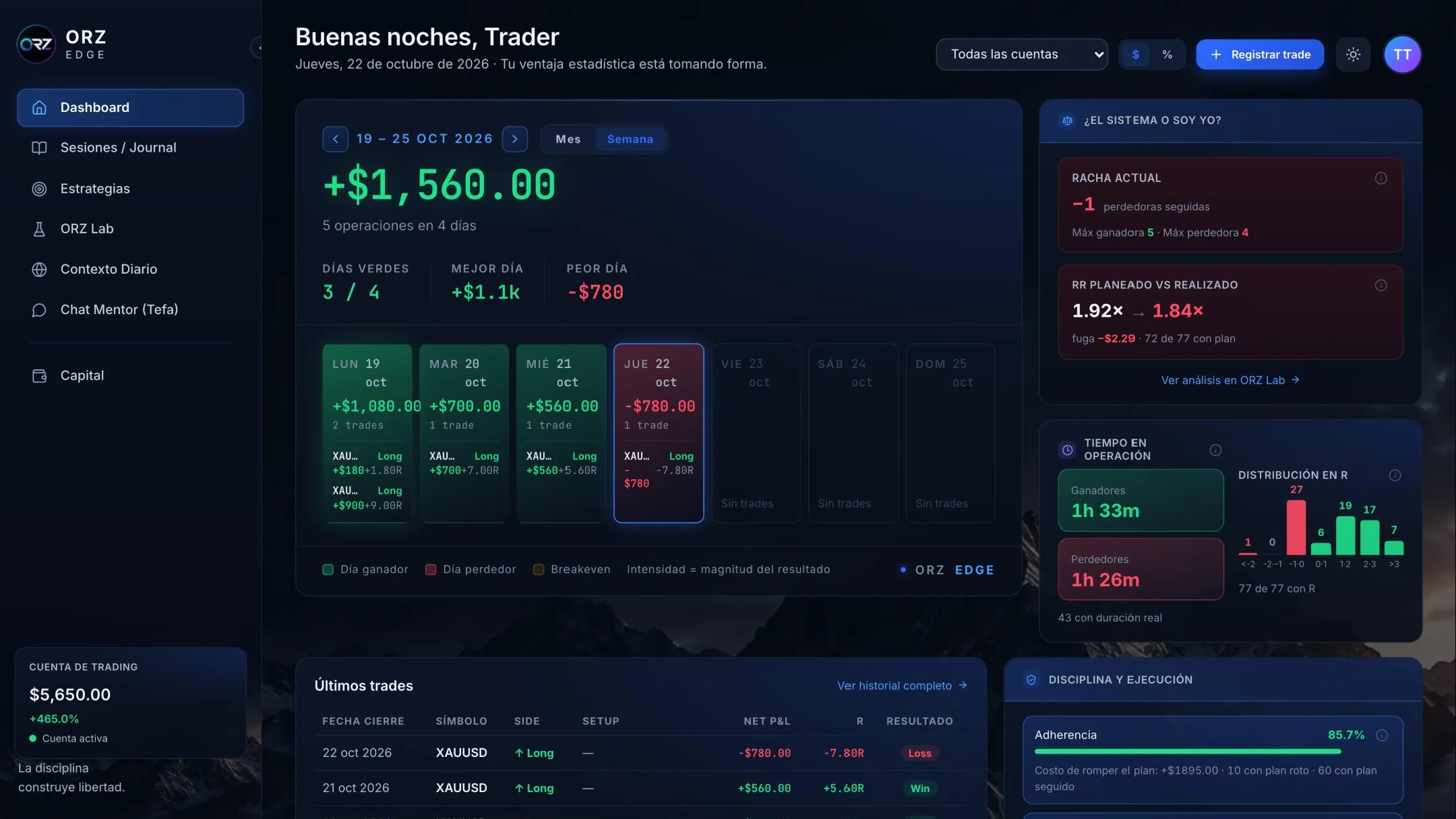Open Estrategias in the sidebar

130,189
